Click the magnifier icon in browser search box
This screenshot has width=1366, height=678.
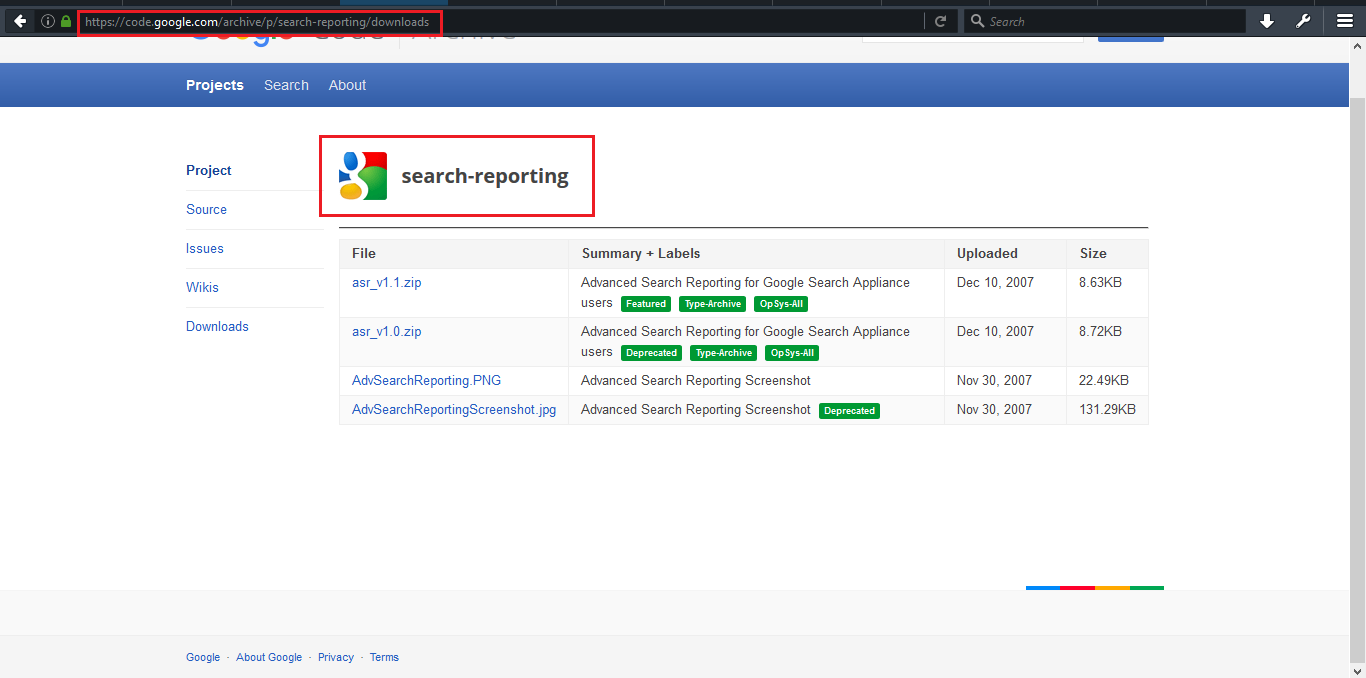[977, 21]
